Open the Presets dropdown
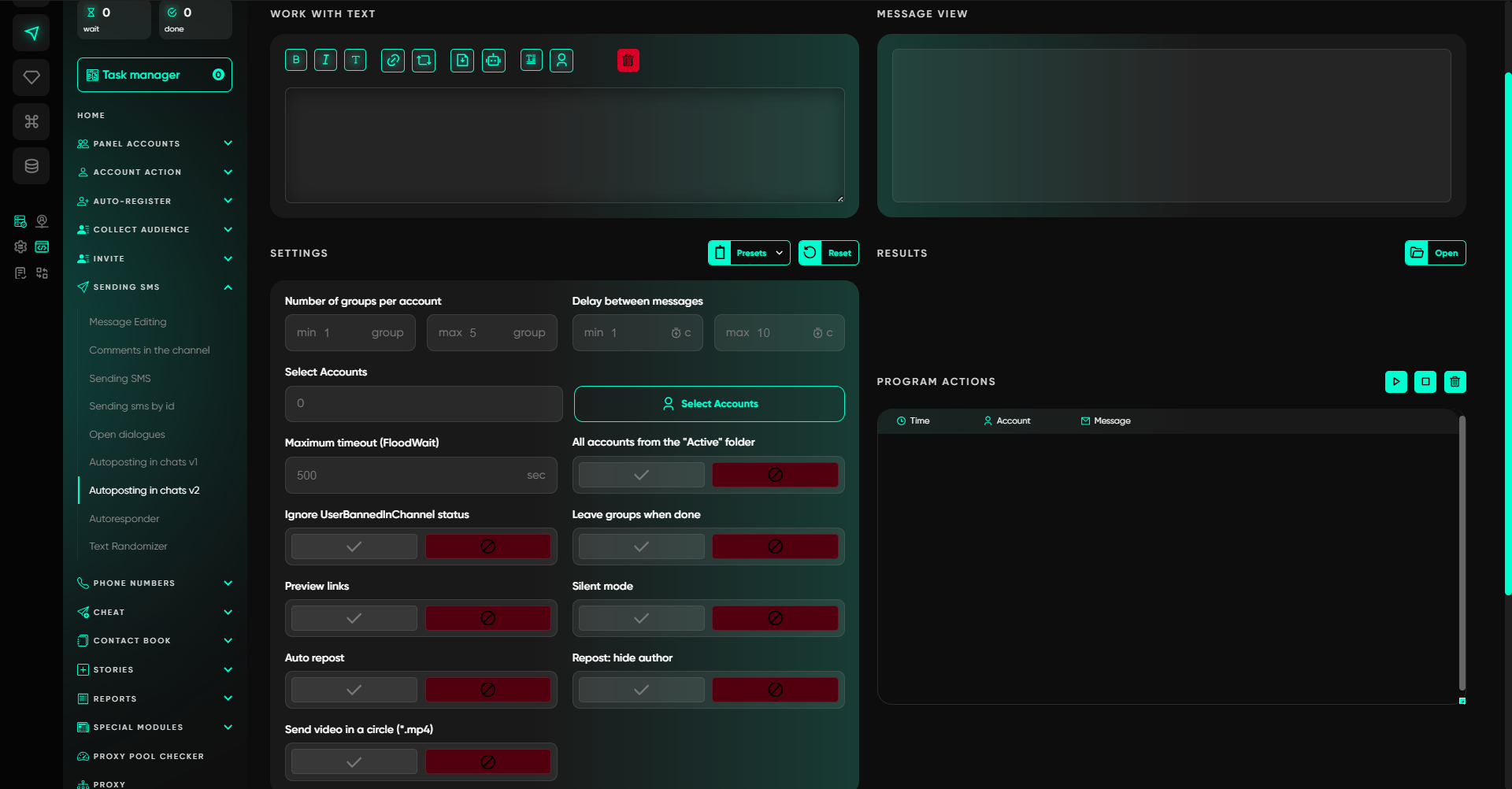The width and height of the screenshot is (1512, 789). point(749,253)
